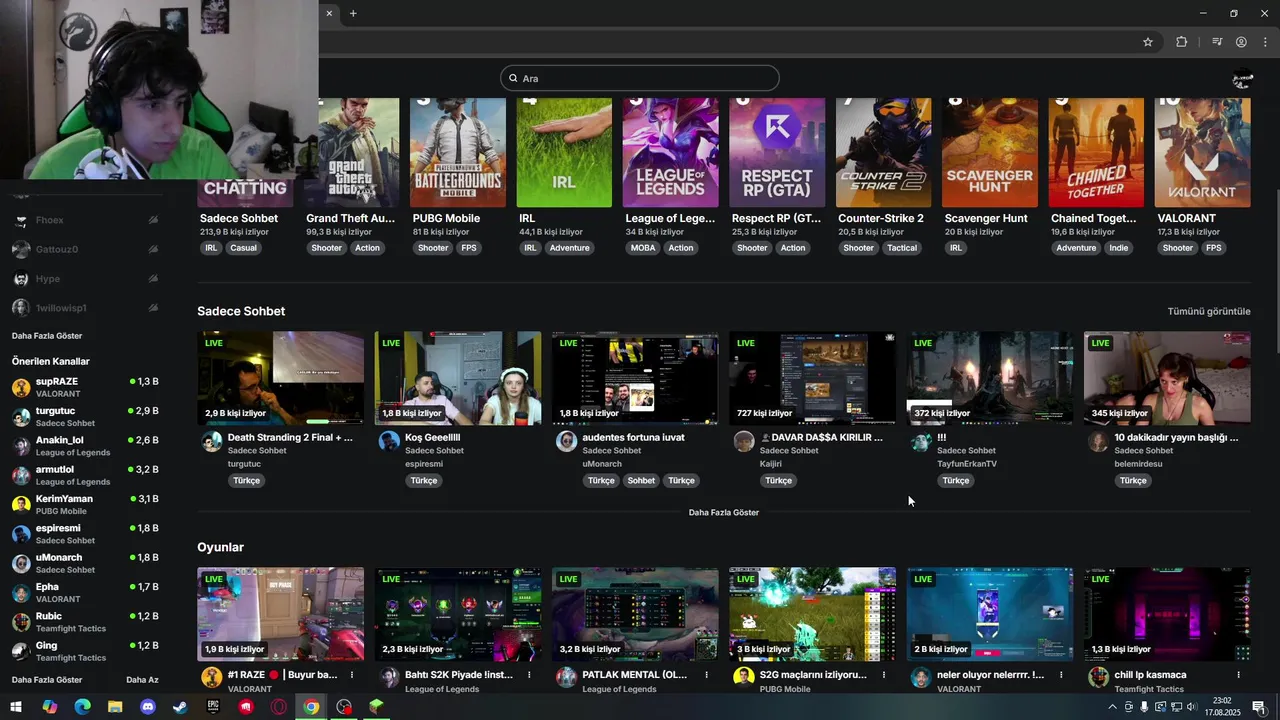The image size is (1280, 720).
Task: Open Discord from the Windows taskbar
Action: 148,707
